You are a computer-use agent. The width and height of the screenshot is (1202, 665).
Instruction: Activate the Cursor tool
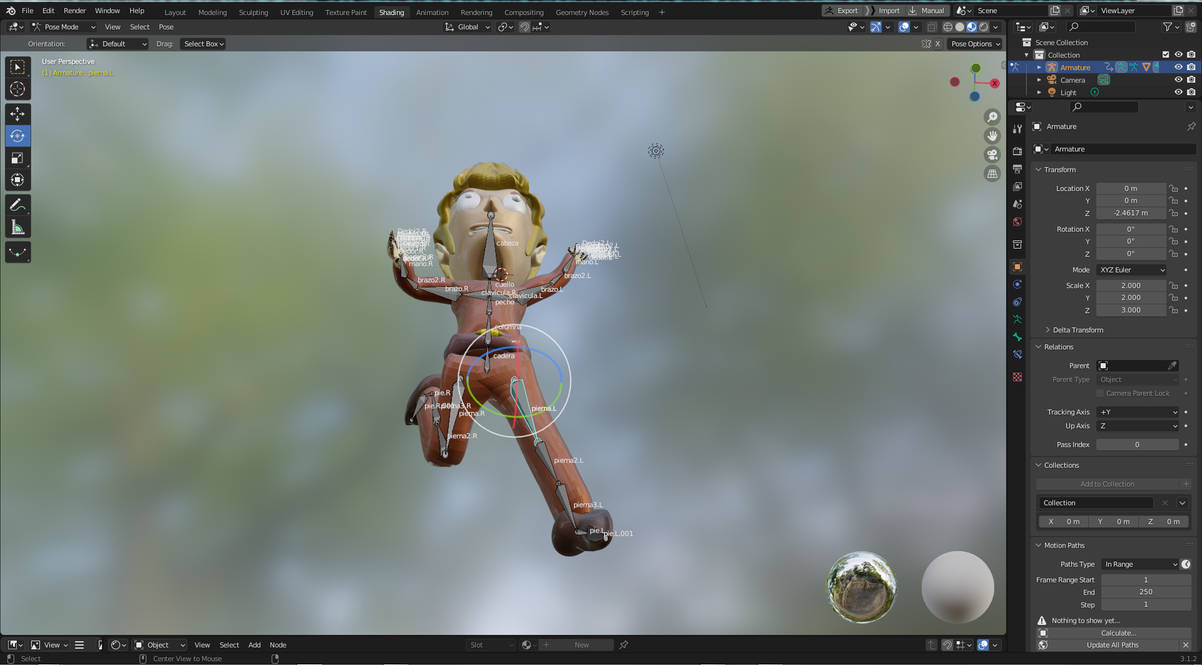pyautogui.click(x=17, y=89)
